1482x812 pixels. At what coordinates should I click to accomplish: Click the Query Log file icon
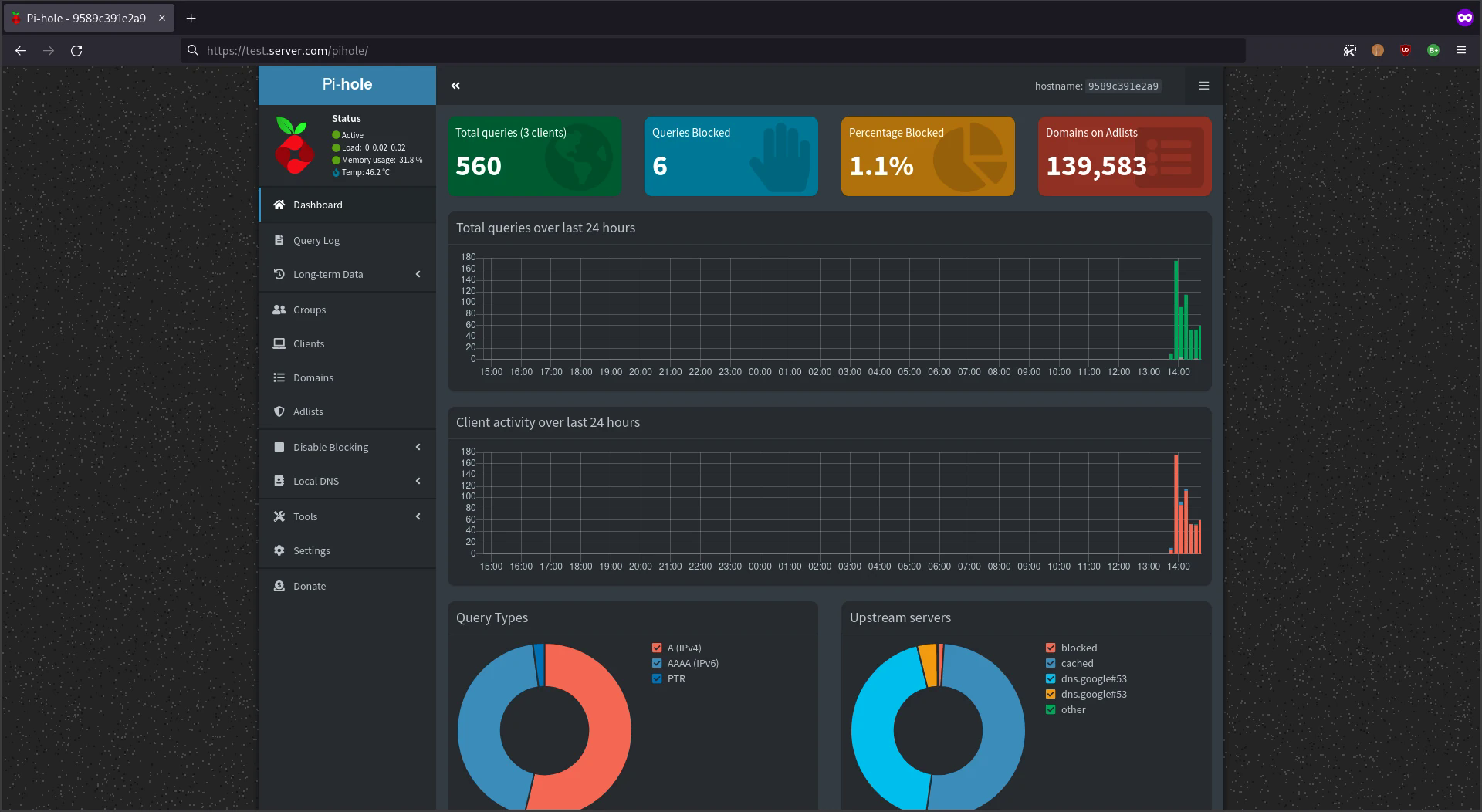279,240
